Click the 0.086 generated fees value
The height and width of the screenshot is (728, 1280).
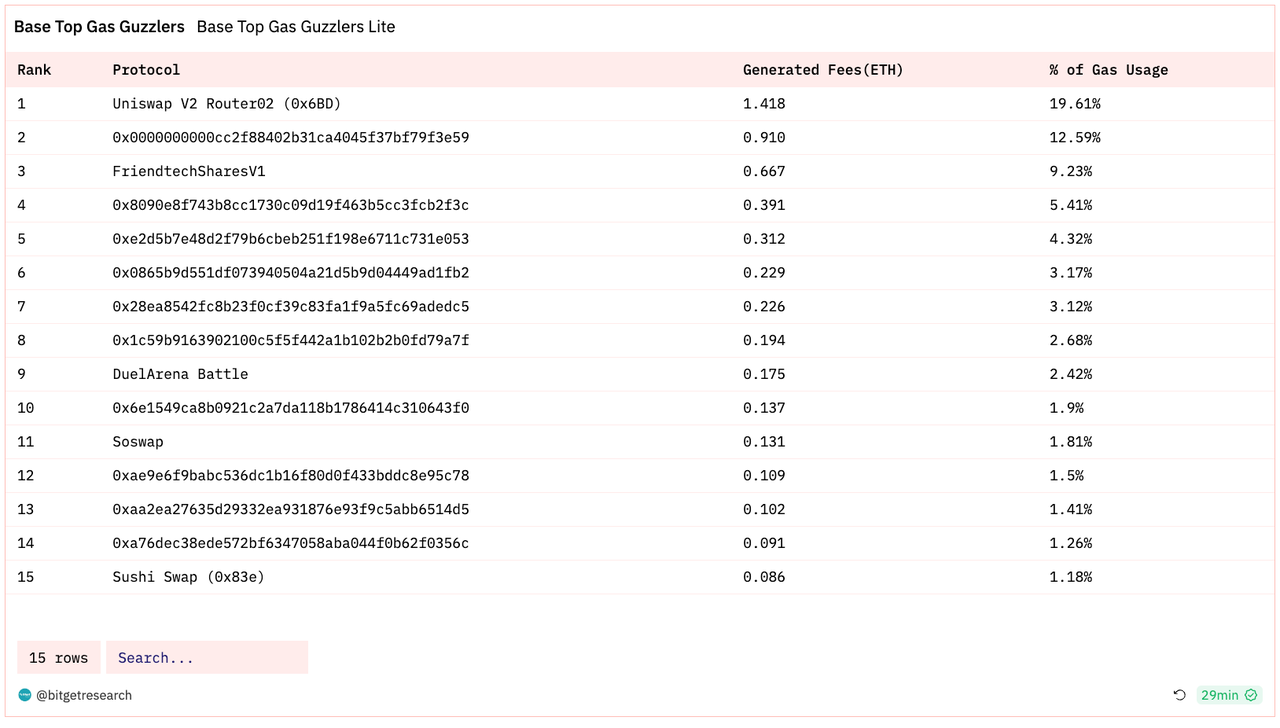point(764,577)
